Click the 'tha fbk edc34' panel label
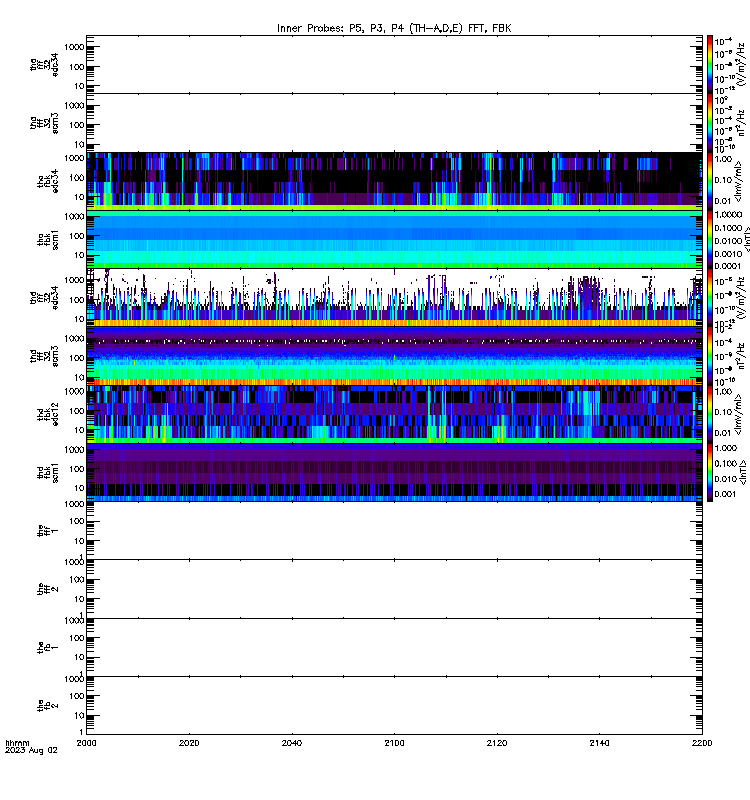The height and width of the screenshot is (800, 750). 47,181
